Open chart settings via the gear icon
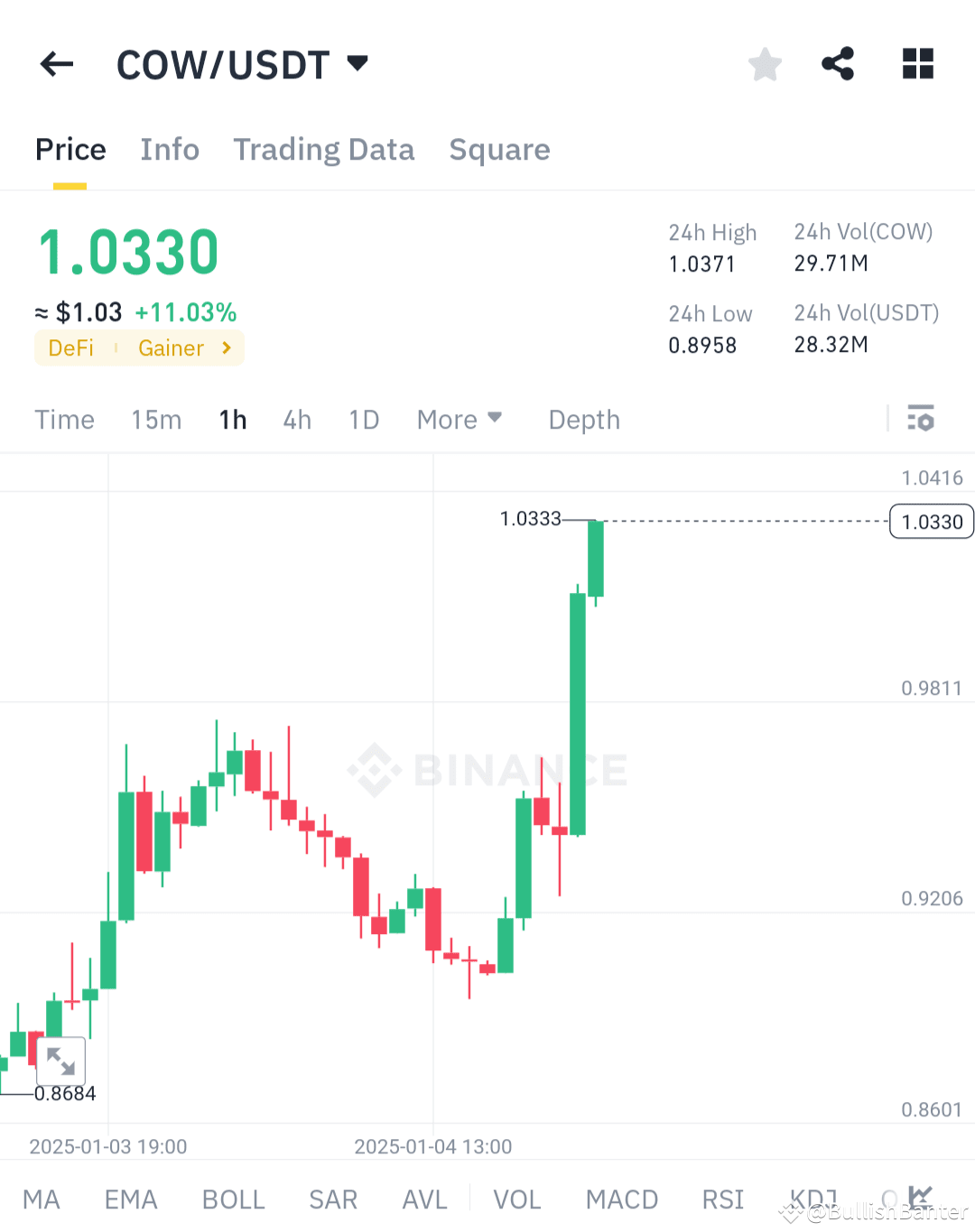975x1232 pixels. tap(921, 419)
